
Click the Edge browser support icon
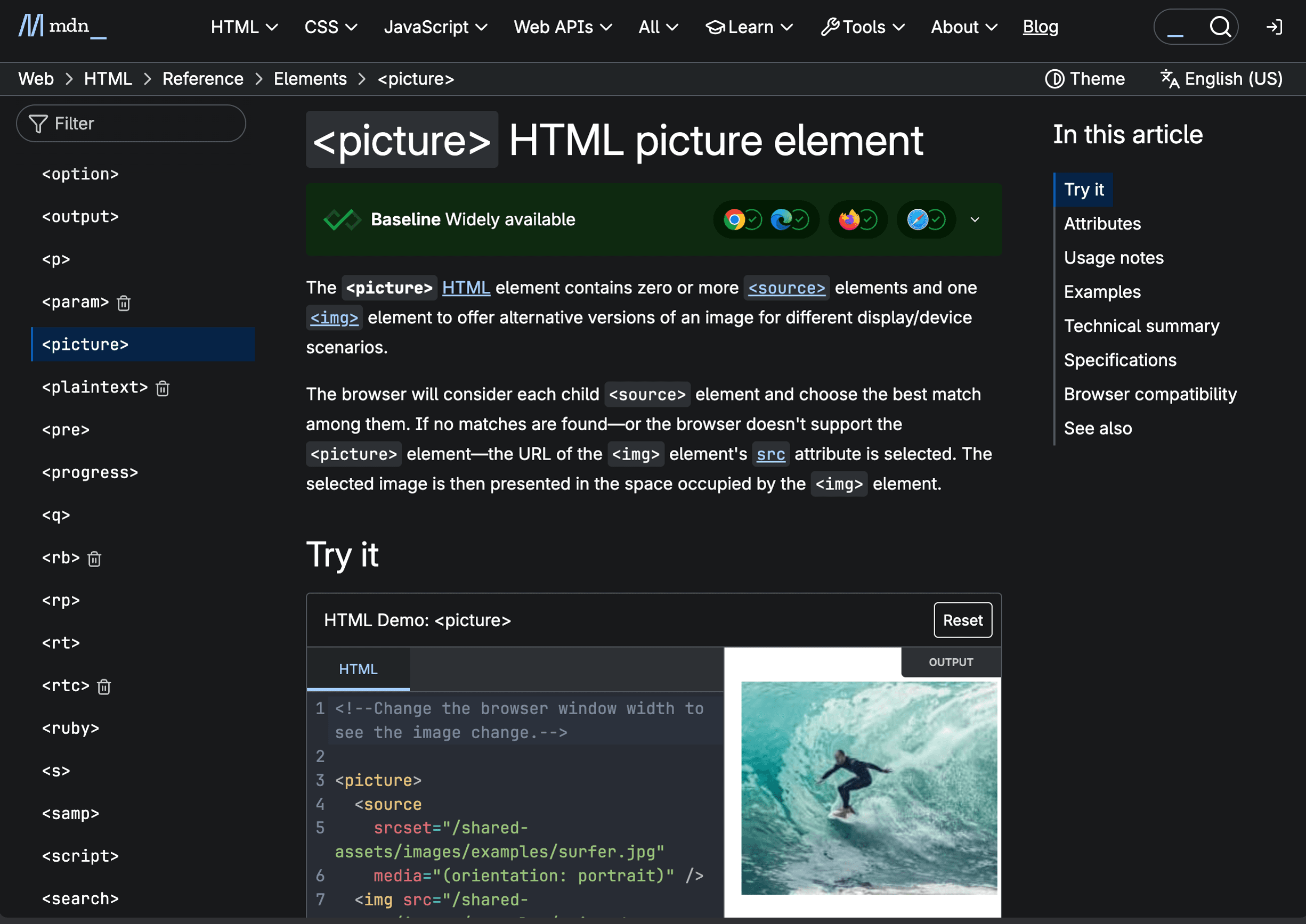coord(781,219)
